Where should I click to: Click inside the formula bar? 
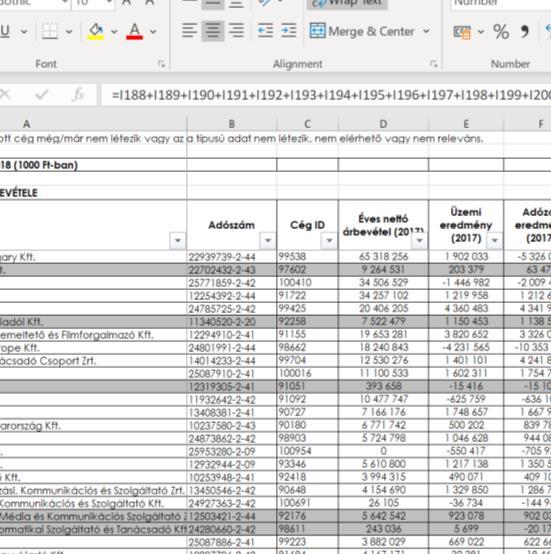click(x=326, y=95)
